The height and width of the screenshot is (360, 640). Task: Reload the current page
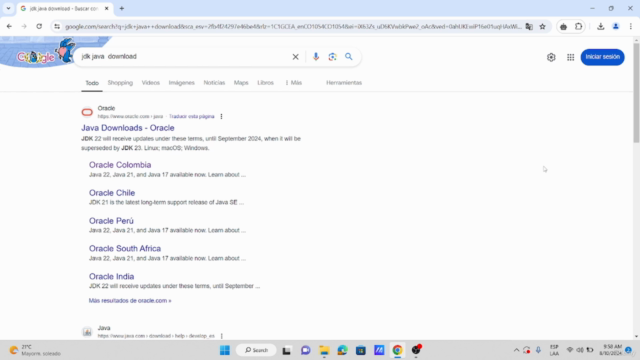tap(39, 27)
